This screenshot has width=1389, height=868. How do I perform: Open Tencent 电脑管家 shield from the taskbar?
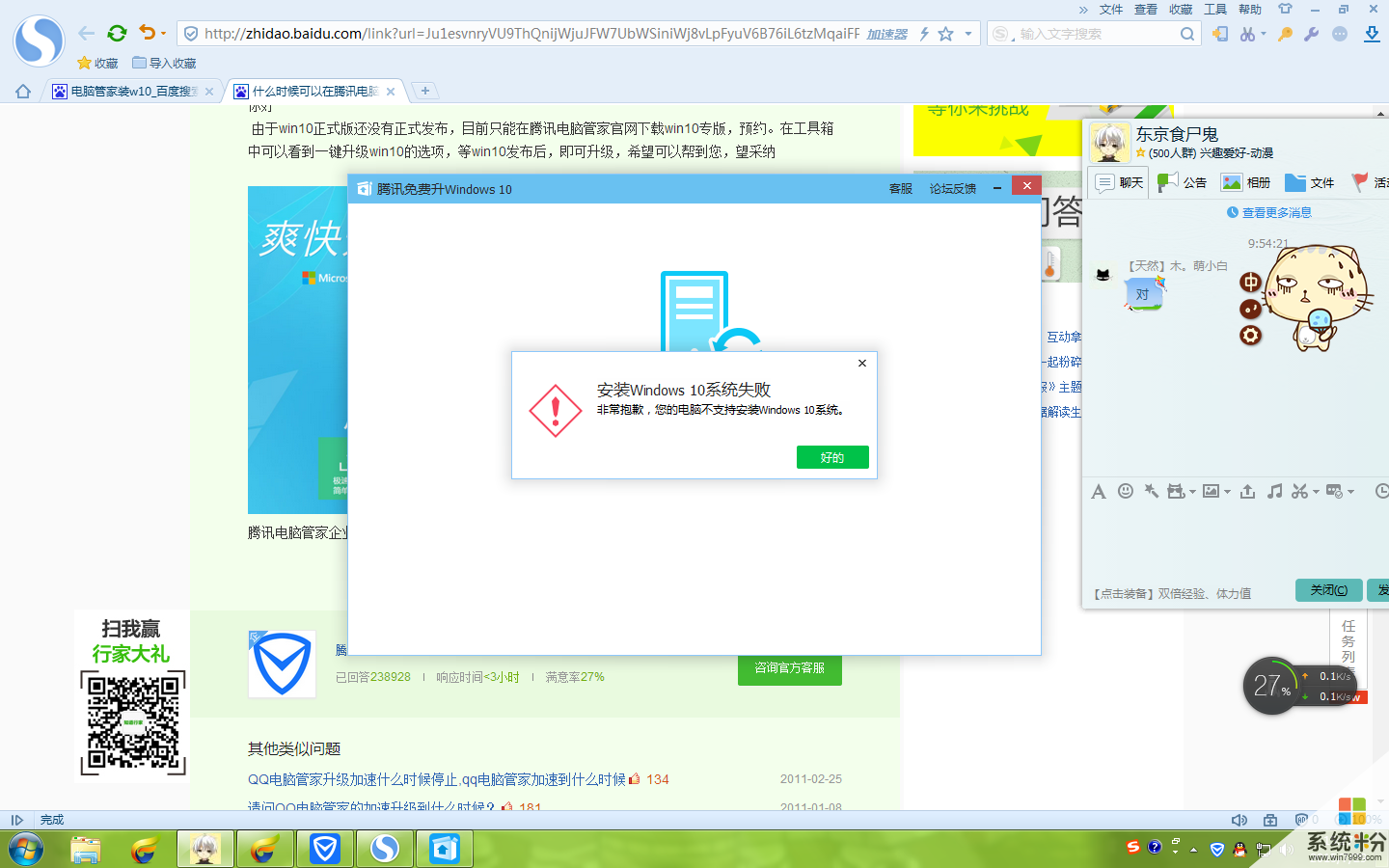[325, 850]
